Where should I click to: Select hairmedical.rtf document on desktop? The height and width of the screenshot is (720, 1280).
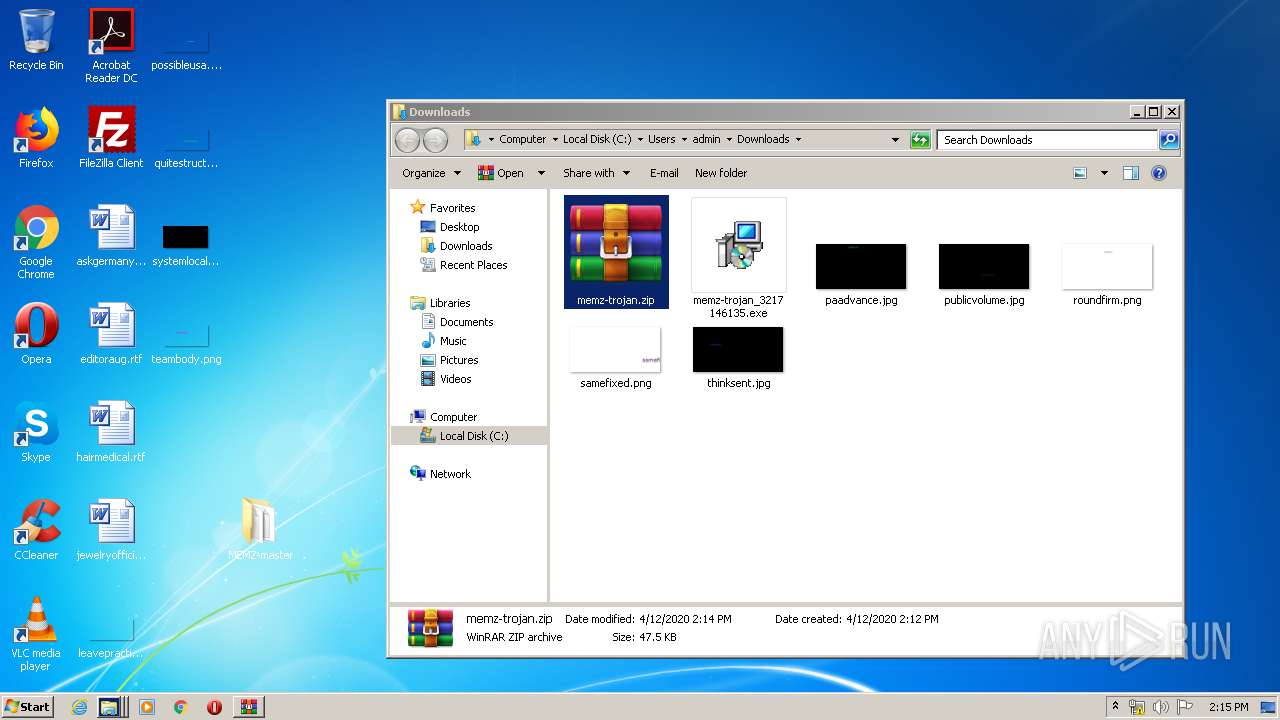tap(111, 432)
